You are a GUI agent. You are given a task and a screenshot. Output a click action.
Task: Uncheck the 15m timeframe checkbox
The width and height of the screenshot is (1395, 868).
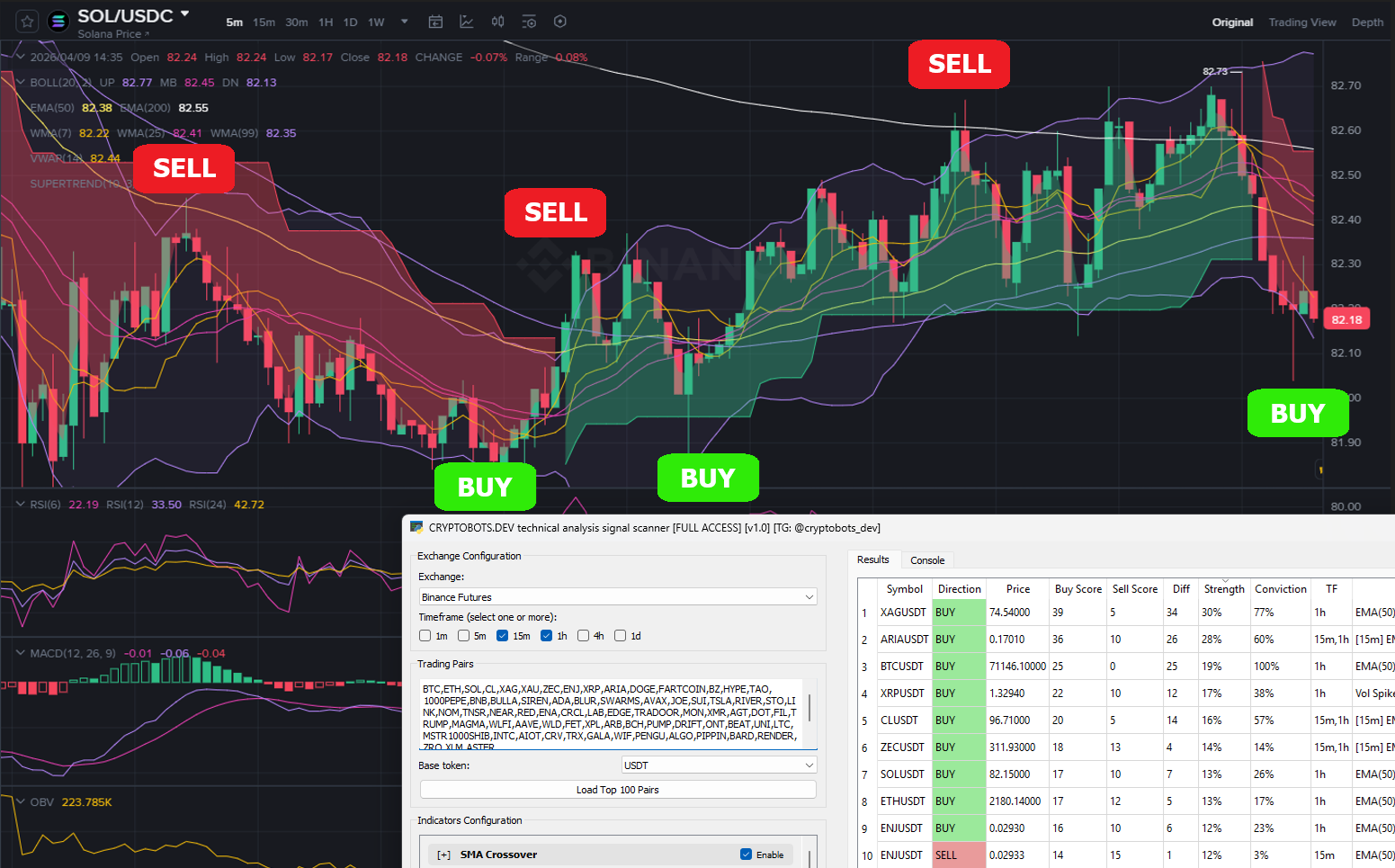(503, 636)
